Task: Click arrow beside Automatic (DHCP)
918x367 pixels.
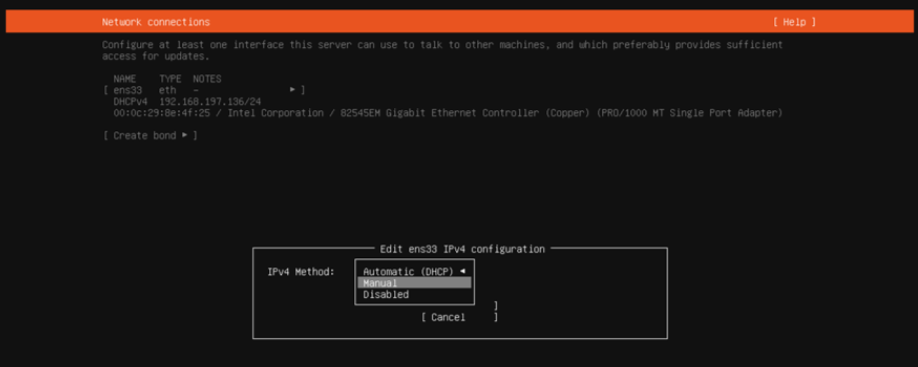Action: pyautogui.click(x=463, y=271)
